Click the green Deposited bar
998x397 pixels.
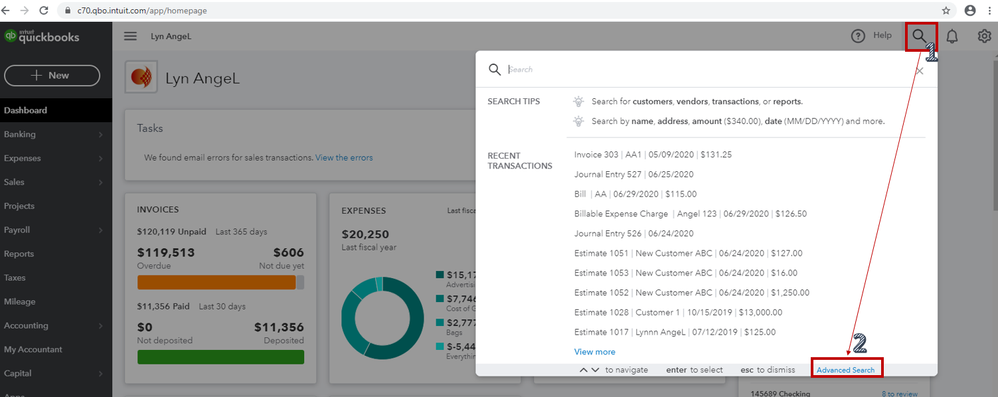(221, 357)
